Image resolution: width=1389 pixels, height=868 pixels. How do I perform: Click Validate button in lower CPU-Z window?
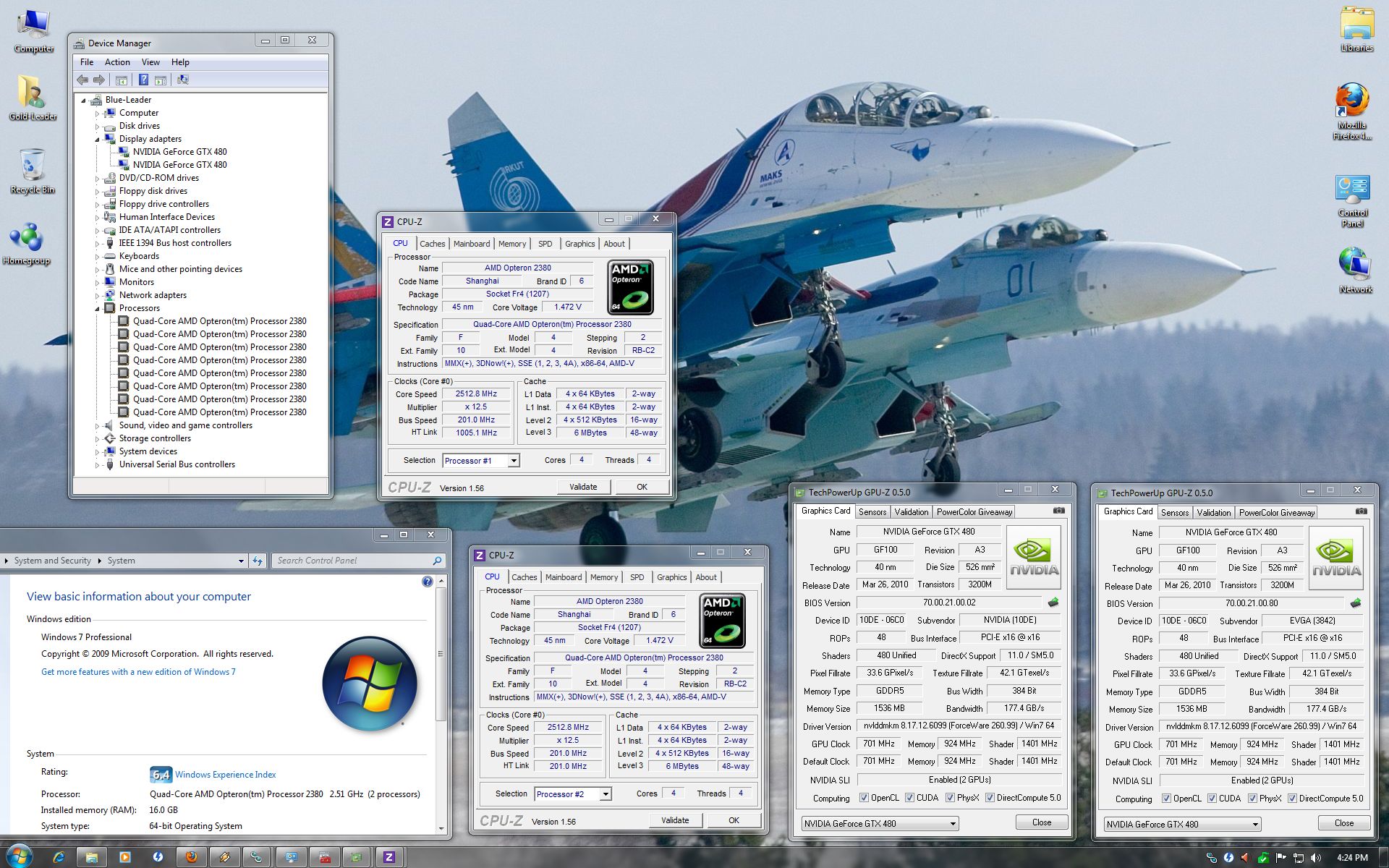(x=674, y=820)
